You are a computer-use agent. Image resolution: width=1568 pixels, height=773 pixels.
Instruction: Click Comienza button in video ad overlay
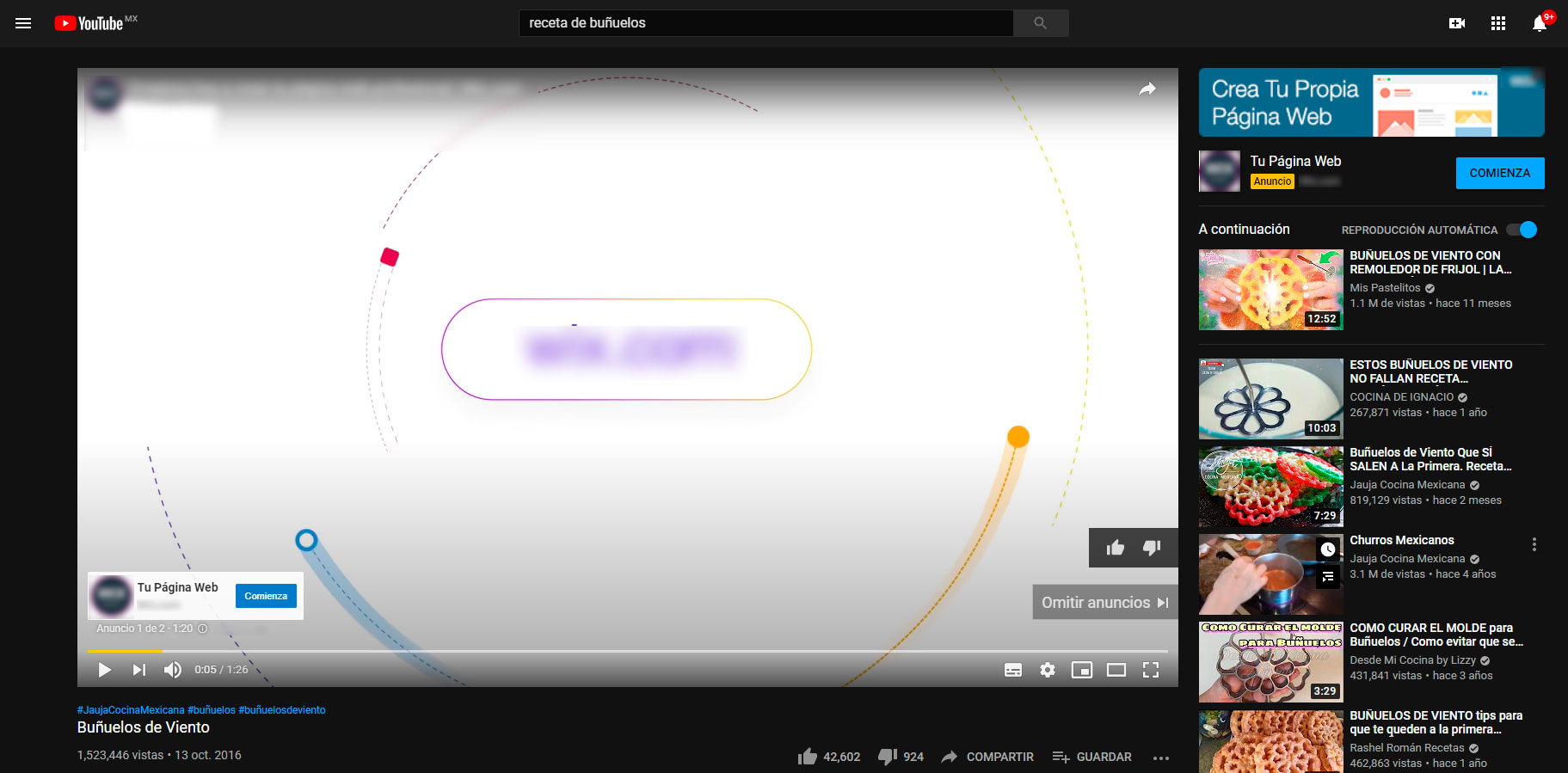click(x=266, y=596)
